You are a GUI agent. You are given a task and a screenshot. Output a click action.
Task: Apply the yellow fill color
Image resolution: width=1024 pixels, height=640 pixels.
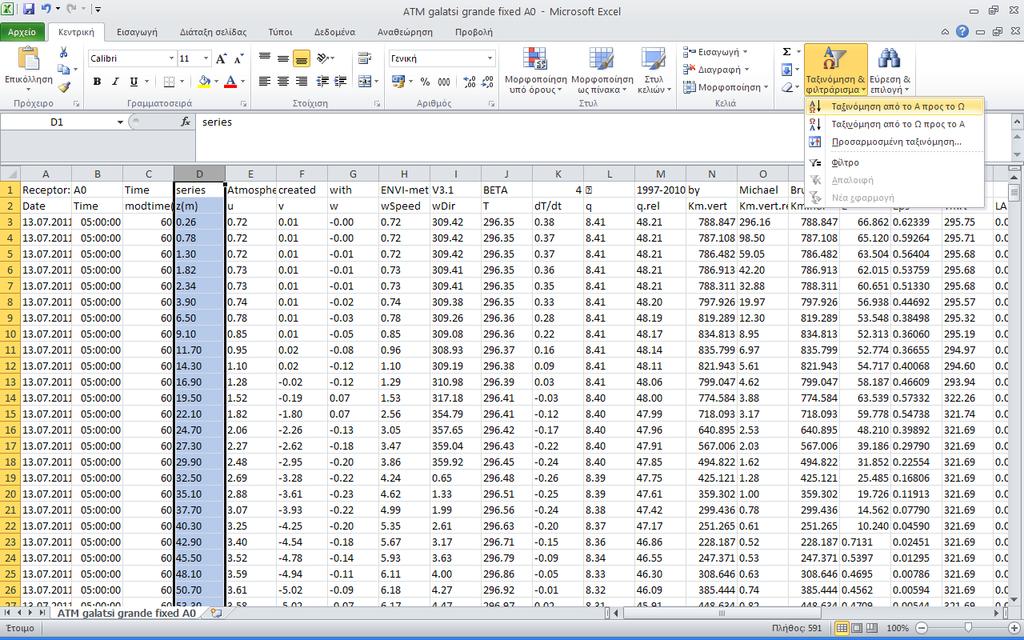(x=204, y=82)
